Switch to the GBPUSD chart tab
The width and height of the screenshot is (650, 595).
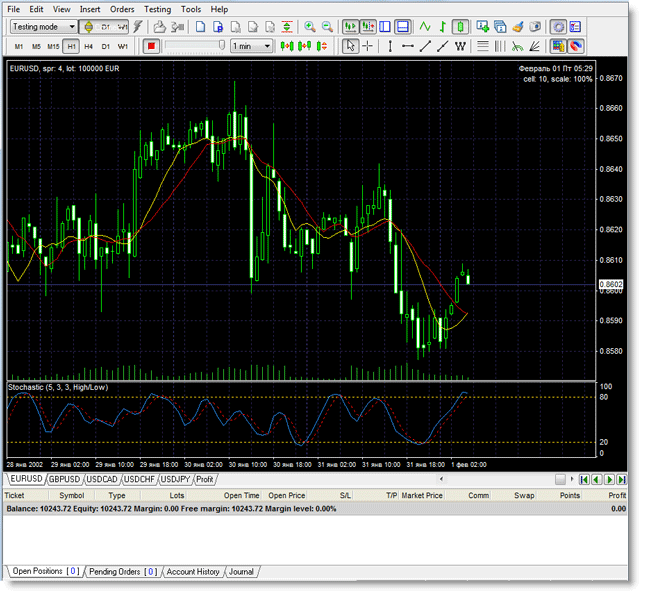click(64, 479)
